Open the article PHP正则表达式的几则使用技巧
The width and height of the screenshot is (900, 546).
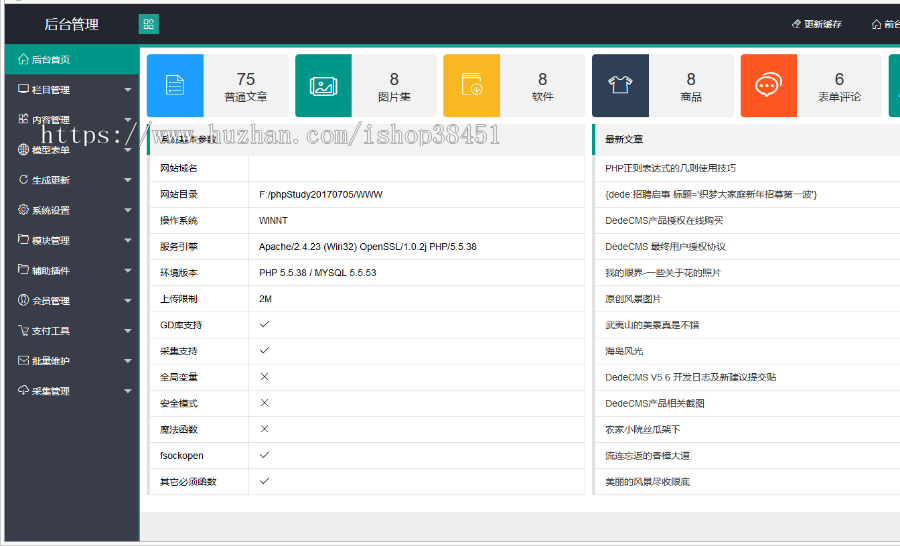[670, 168]
